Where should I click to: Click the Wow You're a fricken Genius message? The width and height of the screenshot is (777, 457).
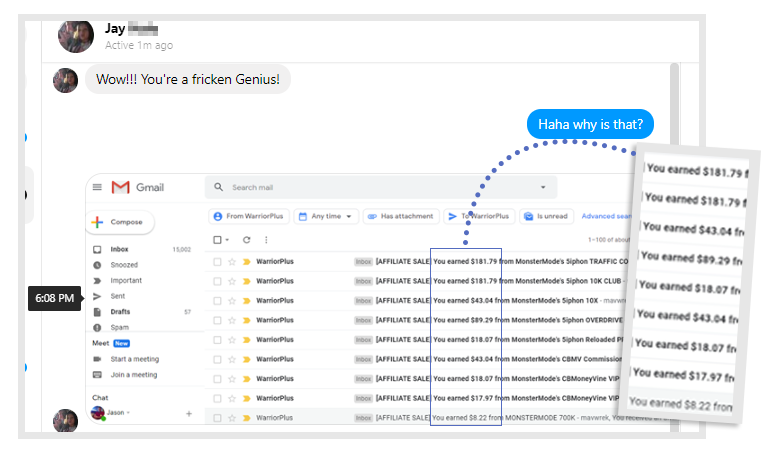click(x=188, y=79)
